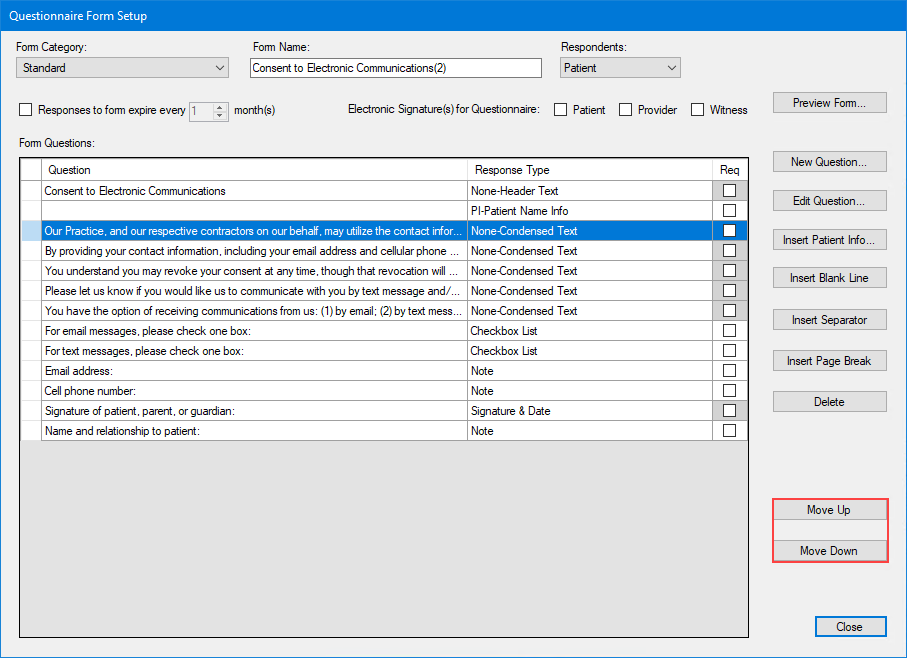
Task: Move the selected question up
Action: click(x=829, y=510)
